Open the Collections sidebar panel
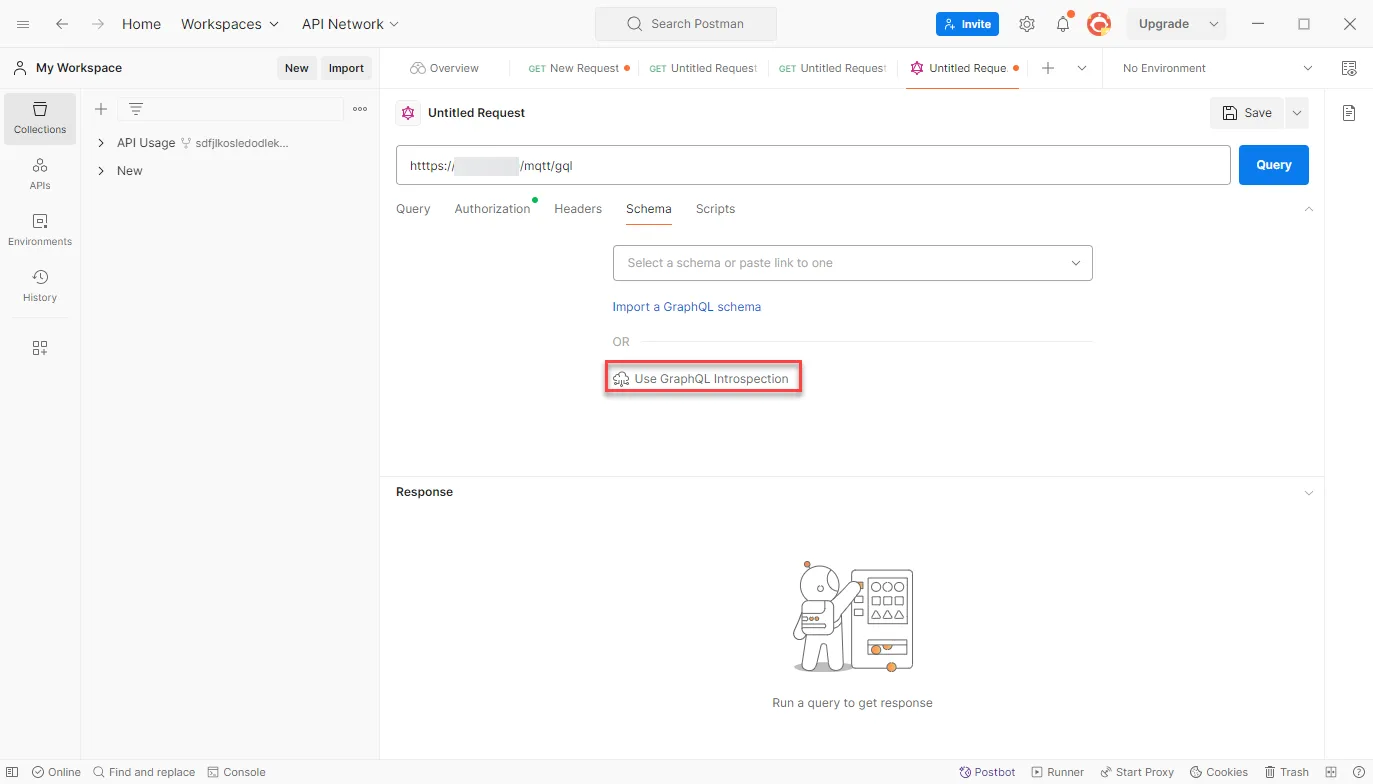Image resolution: width=1373 pixels, height=784 pixels. click(40, 118)
